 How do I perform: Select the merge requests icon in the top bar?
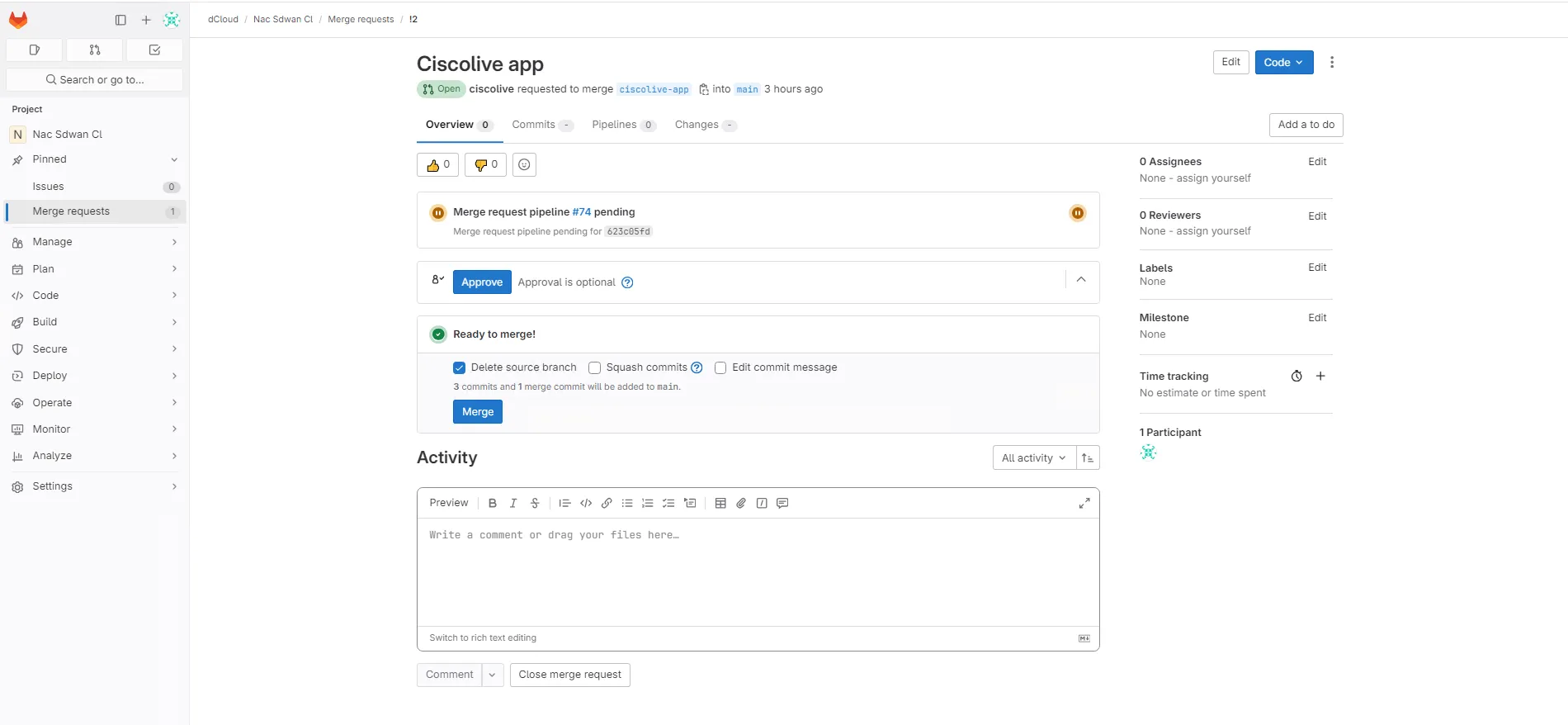(94, 50)
